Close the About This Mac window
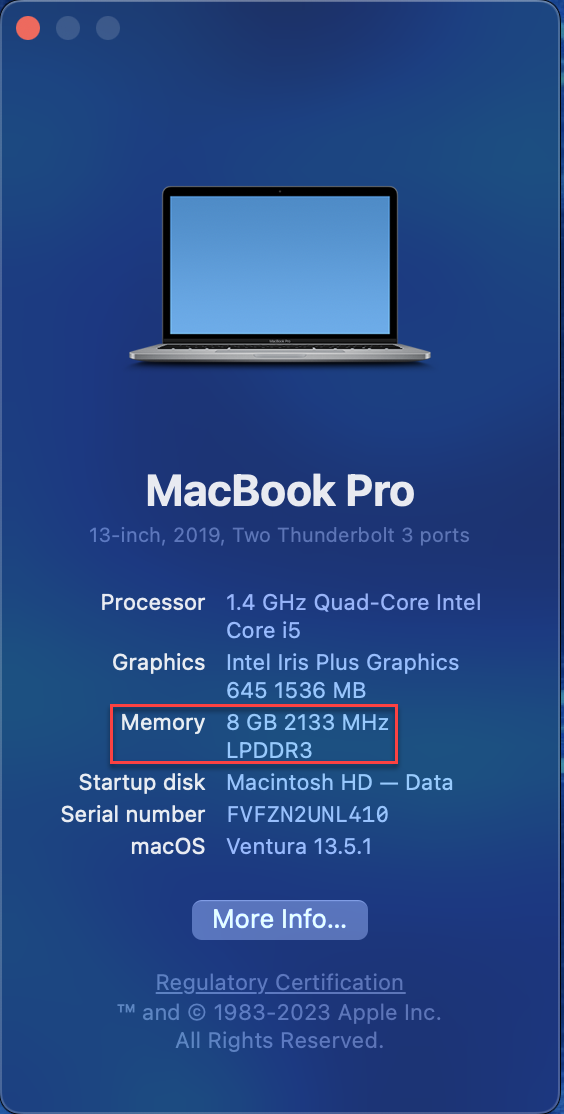The width and height of the screenshot is (564, 1114). click(x=28, y=28)
